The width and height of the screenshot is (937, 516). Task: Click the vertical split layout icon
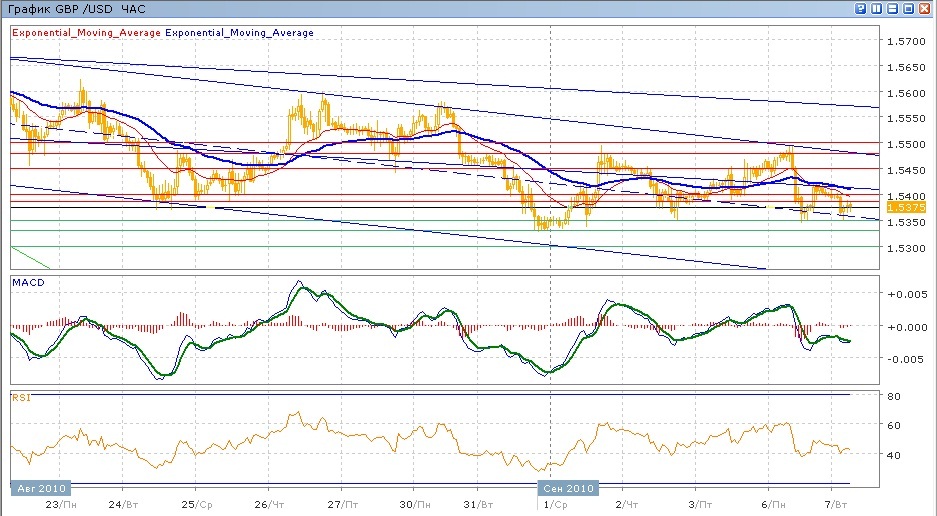pyautogui.click(x=876, y=8)
